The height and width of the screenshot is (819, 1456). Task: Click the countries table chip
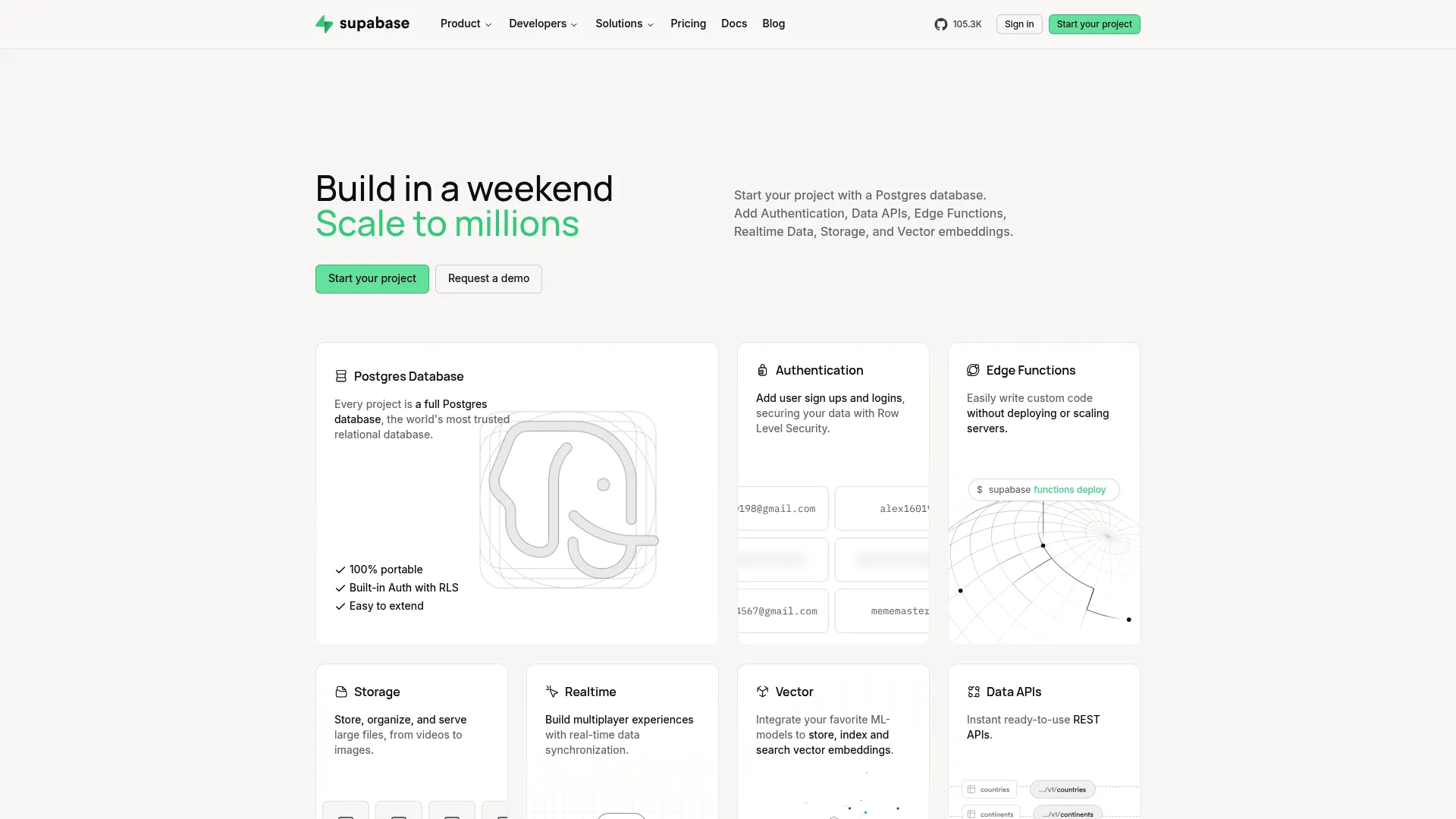click(989, 789)
